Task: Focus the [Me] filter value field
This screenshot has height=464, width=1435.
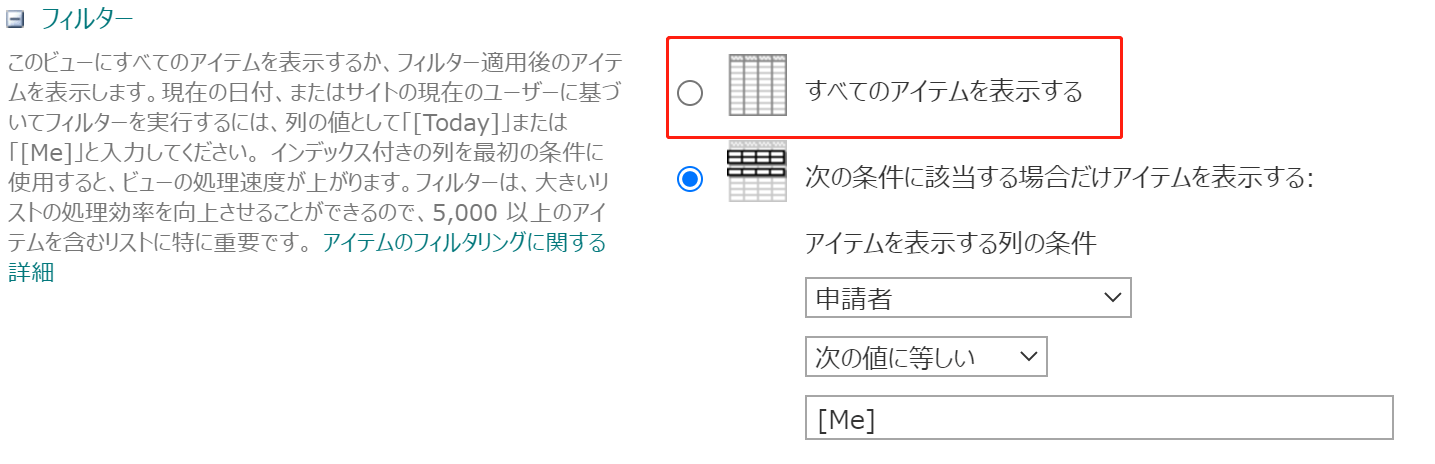Action: [1098, 418]
